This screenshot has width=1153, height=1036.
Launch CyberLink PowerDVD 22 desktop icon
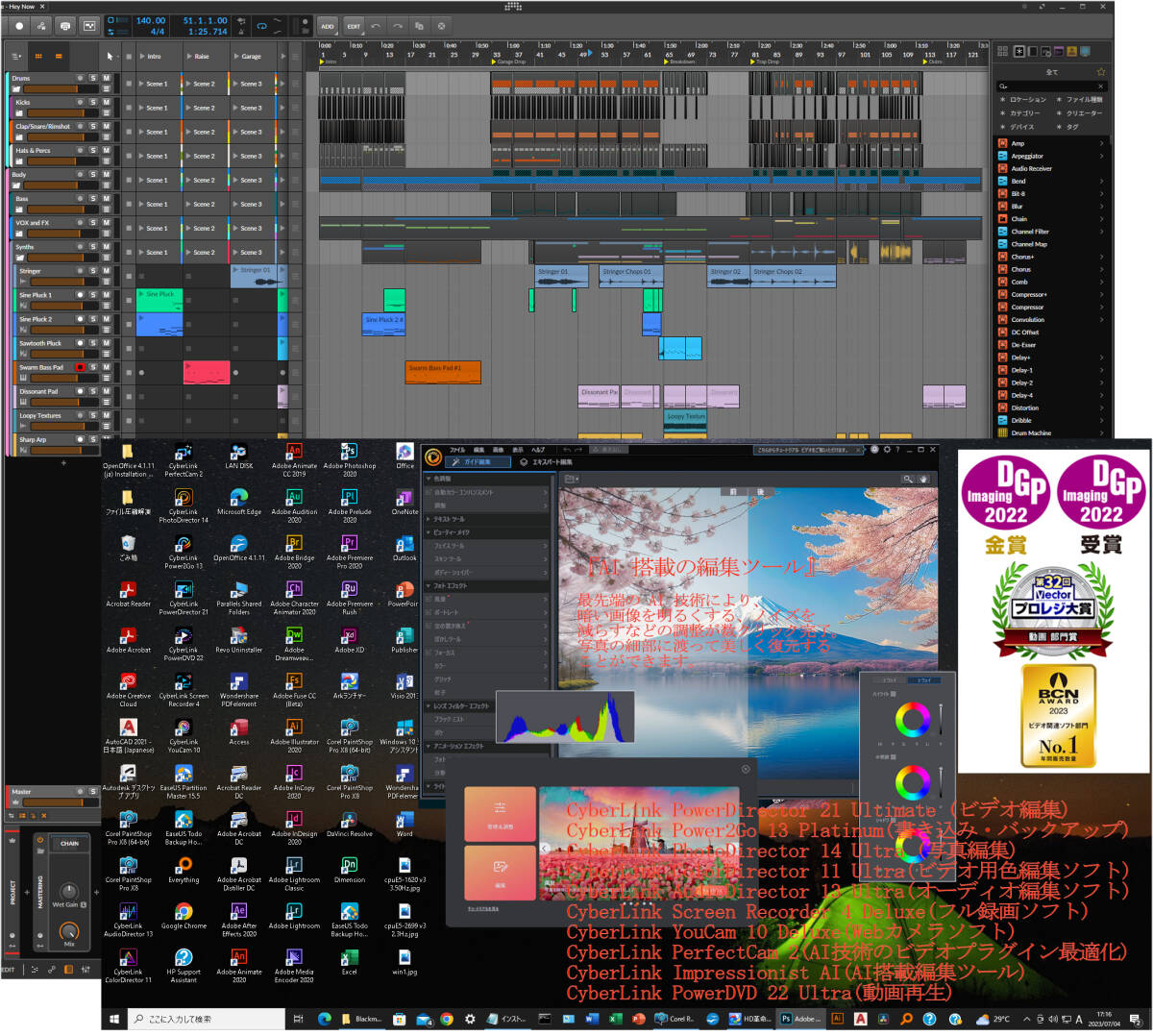coord(184,645)
